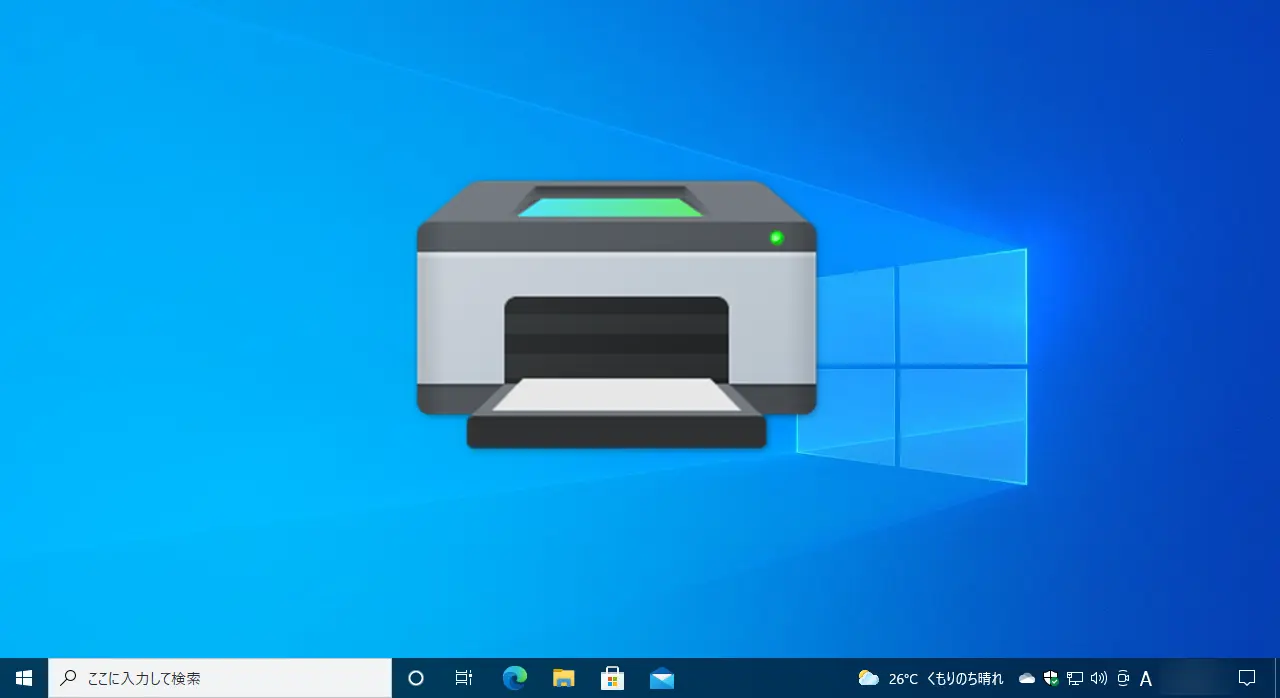The image size is (1280, 698).
Task: Click the magnifier icon in search box
Action: pos(69,678)
